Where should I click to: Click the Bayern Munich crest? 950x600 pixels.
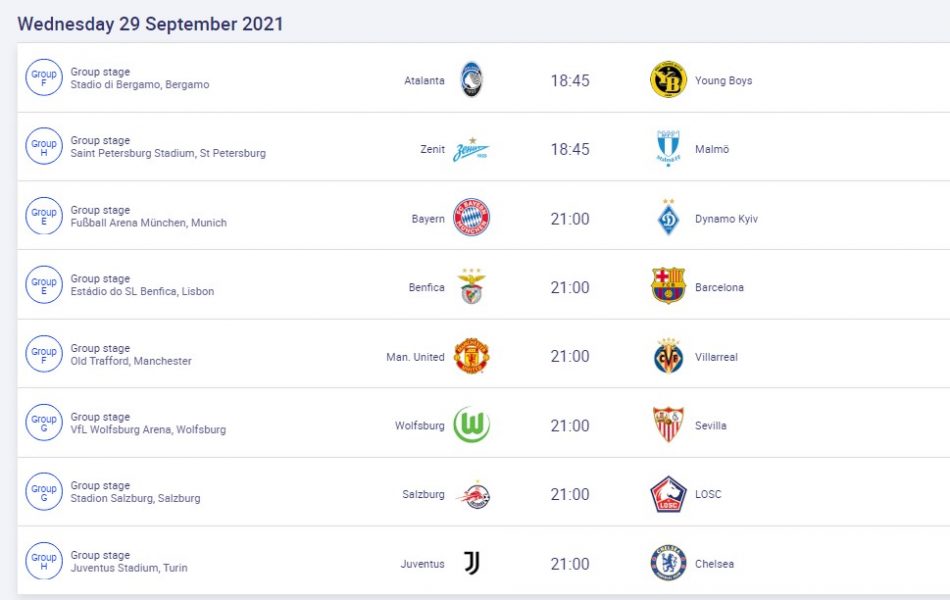coord(471,218)
